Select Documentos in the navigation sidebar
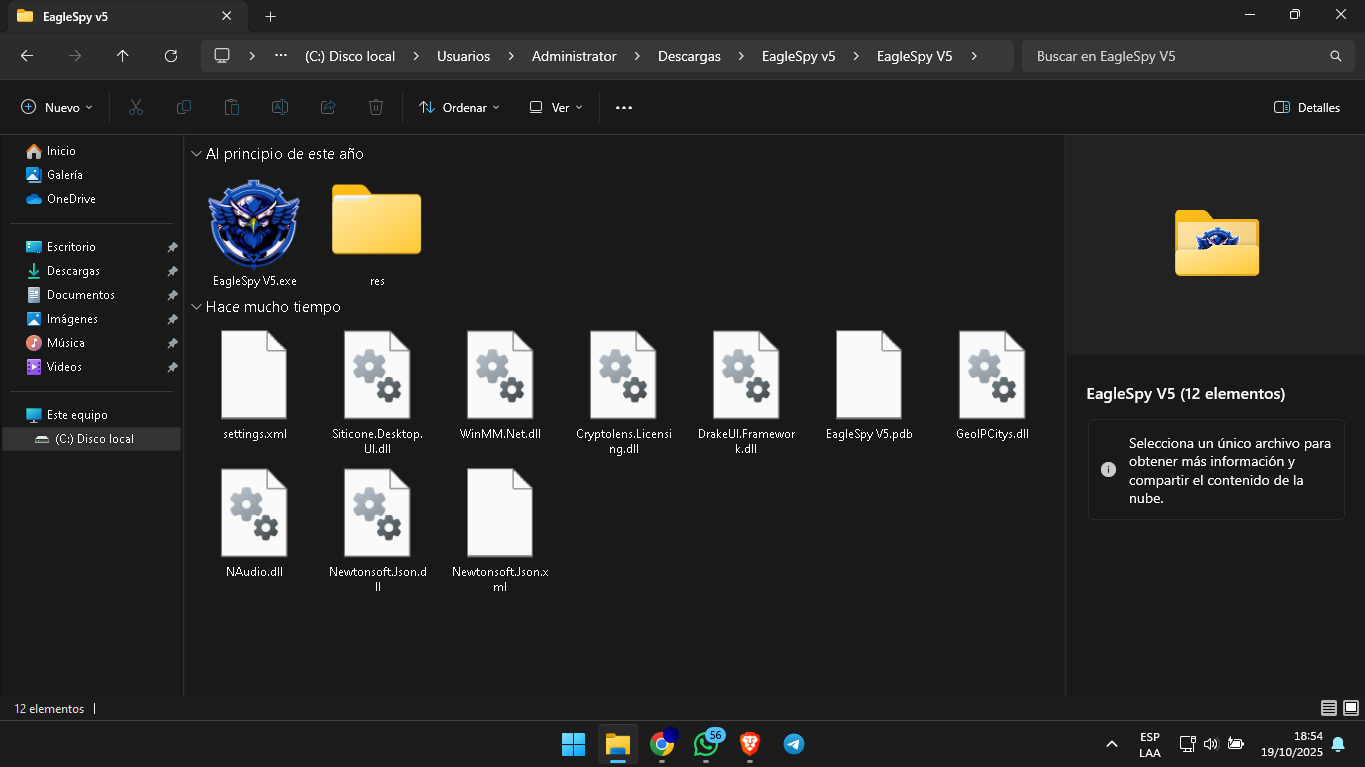 pyautogui.click(x=80, y=295)
